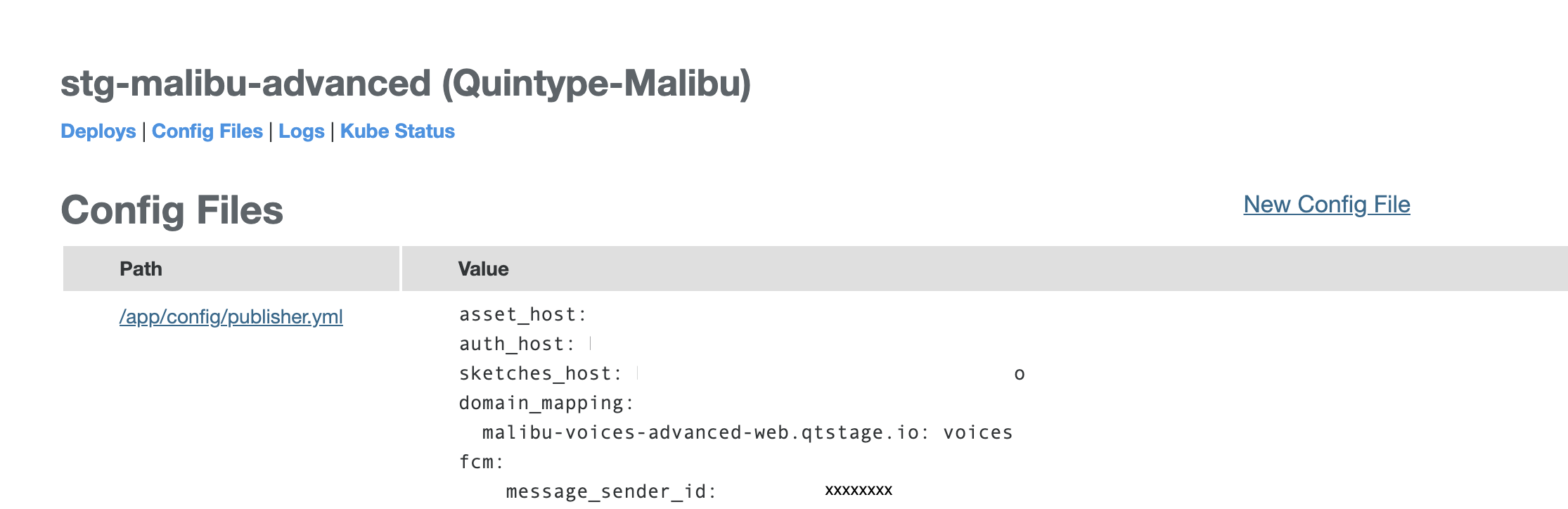1568x509 pixels.
Task: Click the asset_host config line
Action: point(522,314)
